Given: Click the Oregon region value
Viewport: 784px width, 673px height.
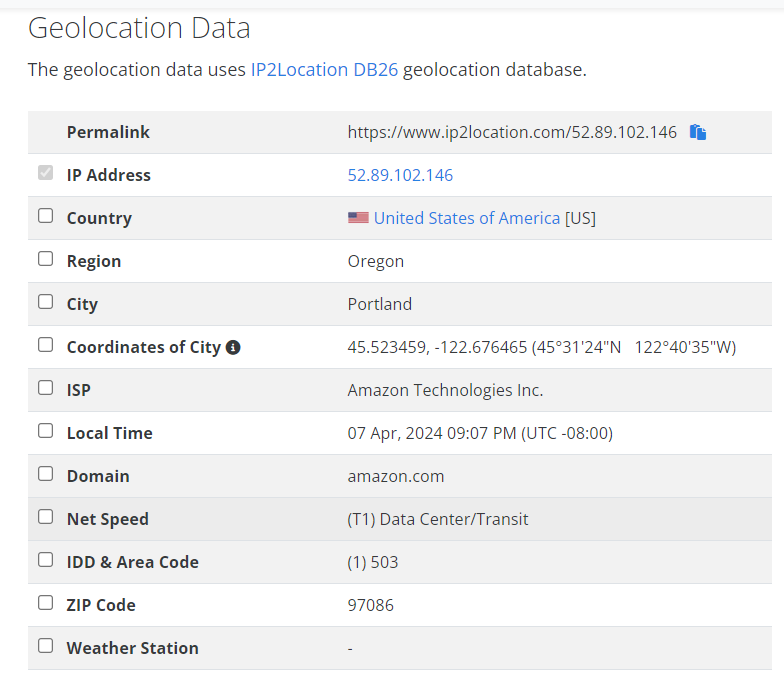Looking at the screenshot, I should click(376, 262).
